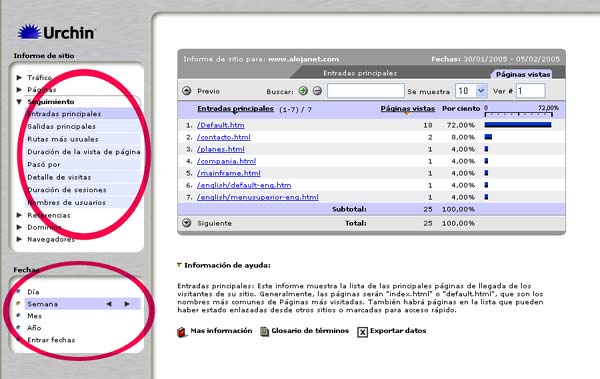Open Rutas más usuales report
600x379 pixels.
point(63,139)
